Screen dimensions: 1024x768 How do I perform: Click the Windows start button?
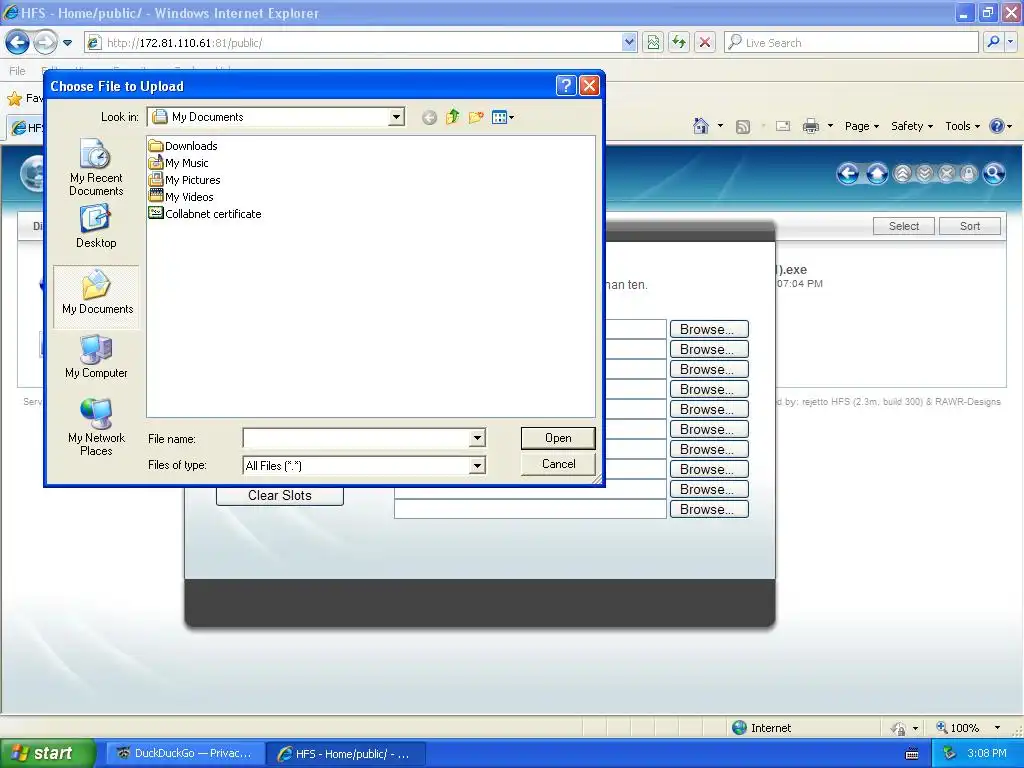47,753
